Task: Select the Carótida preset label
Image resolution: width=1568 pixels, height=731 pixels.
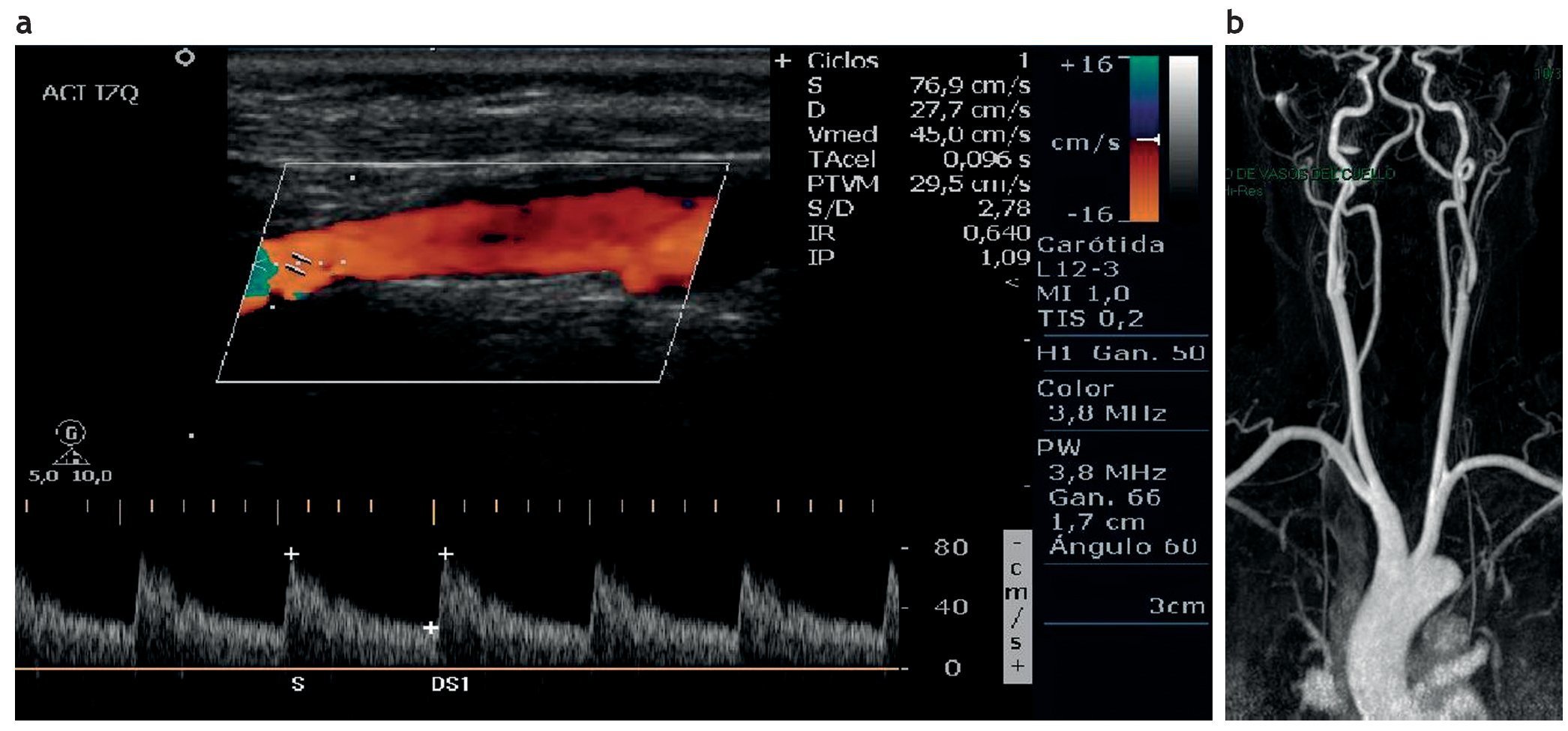Action: (x=1100, y=245)
